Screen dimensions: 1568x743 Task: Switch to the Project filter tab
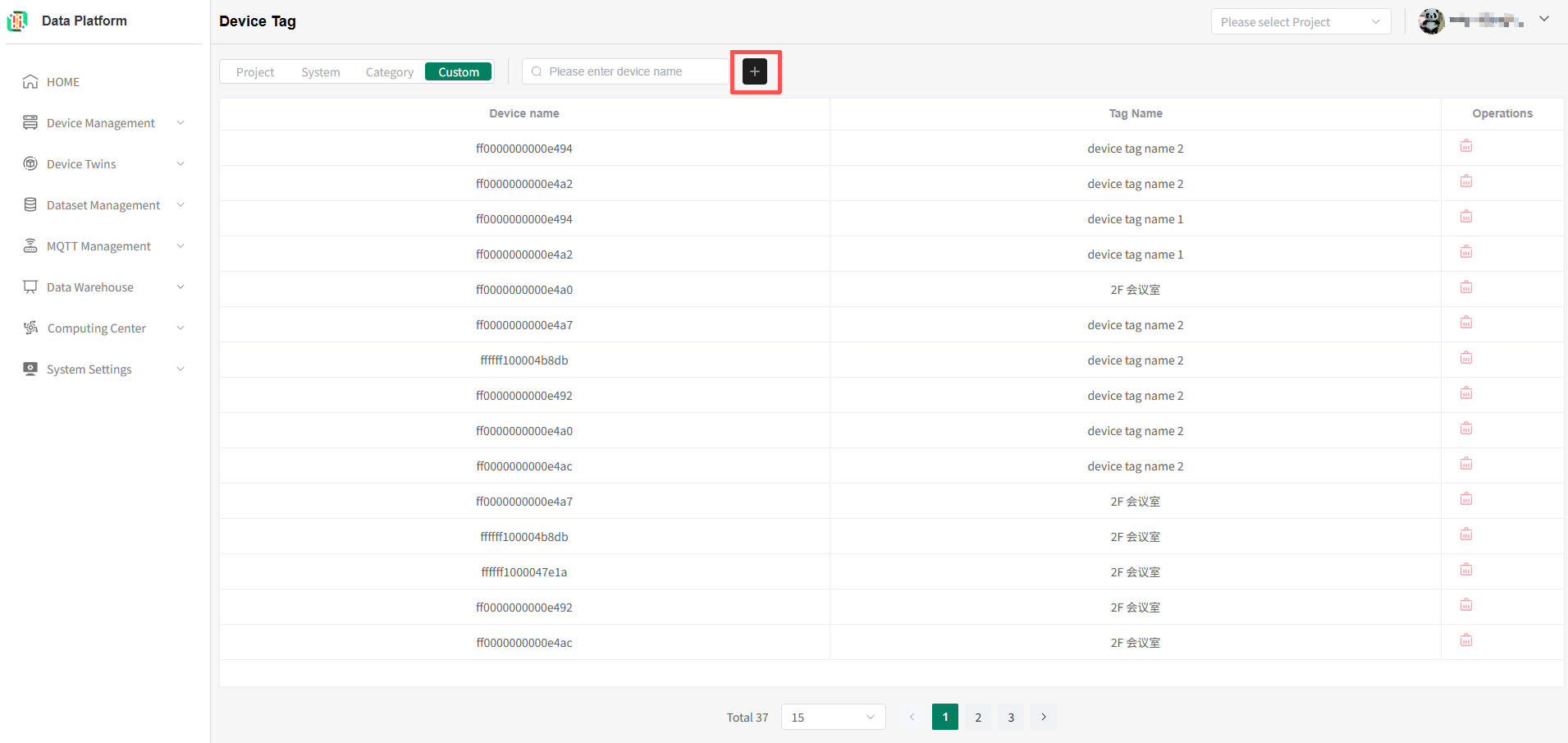254,72
